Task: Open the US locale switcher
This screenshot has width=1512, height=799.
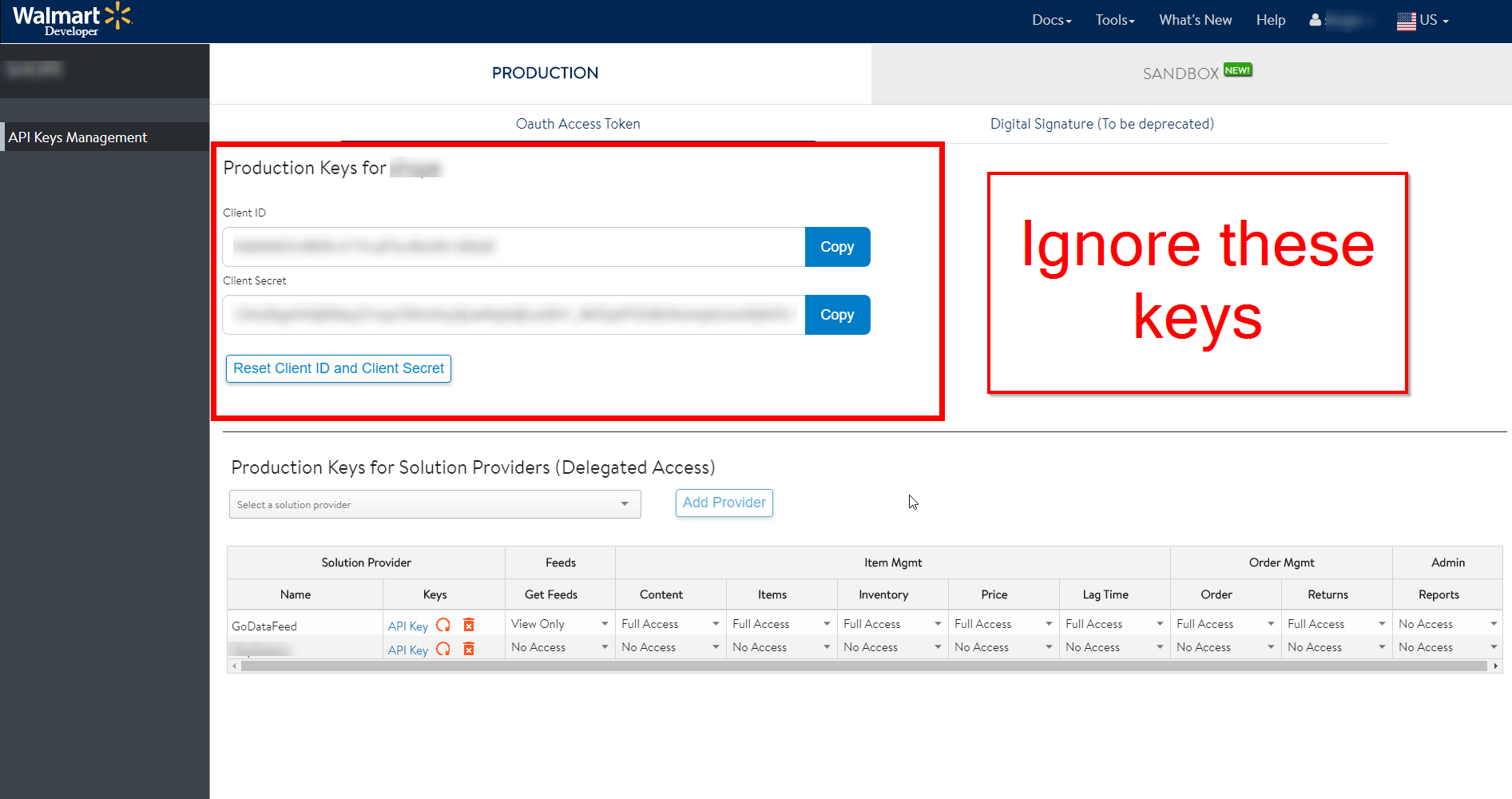Action: [1427, 20]
